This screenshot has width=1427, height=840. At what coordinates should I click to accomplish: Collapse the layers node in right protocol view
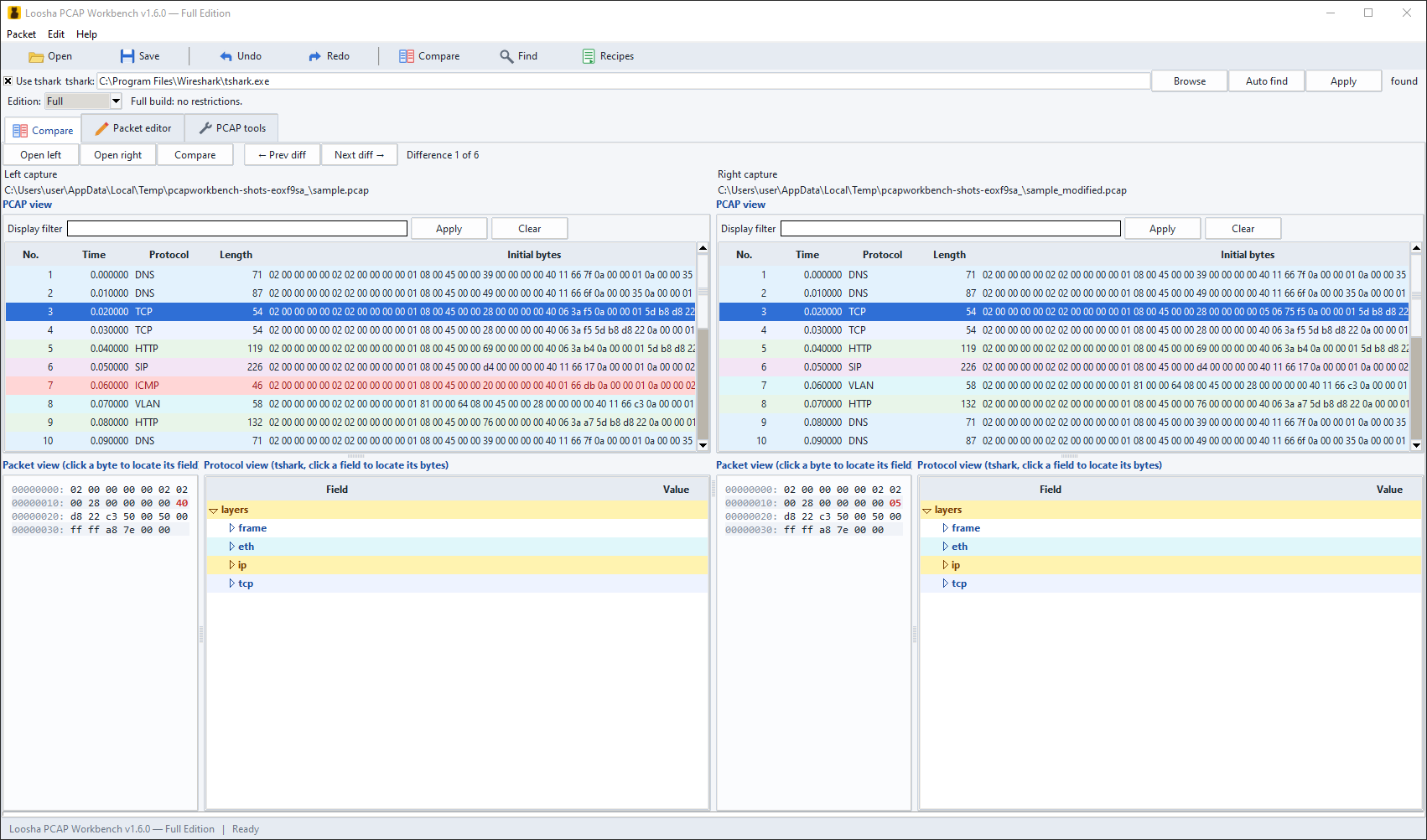click(x=927, y=511)
